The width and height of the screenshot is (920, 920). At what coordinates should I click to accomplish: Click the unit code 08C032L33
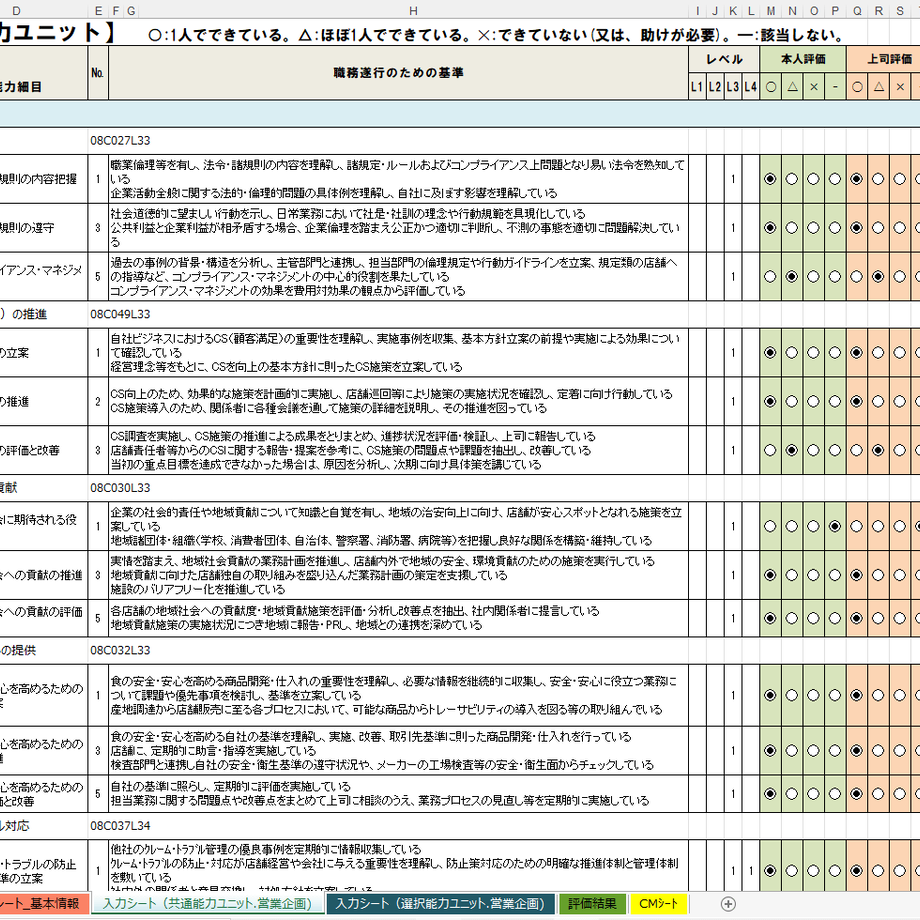[x=120, y=651]
